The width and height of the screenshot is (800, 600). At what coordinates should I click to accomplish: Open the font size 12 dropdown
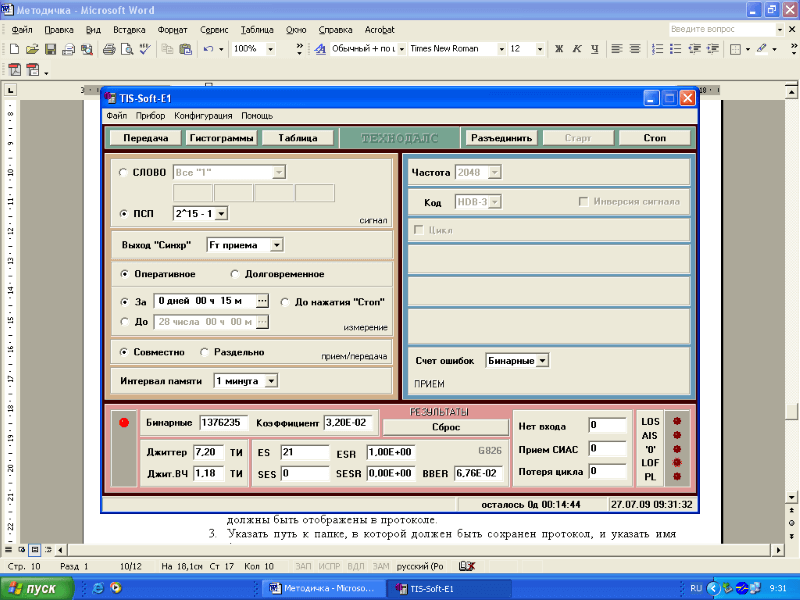[539, 49]
